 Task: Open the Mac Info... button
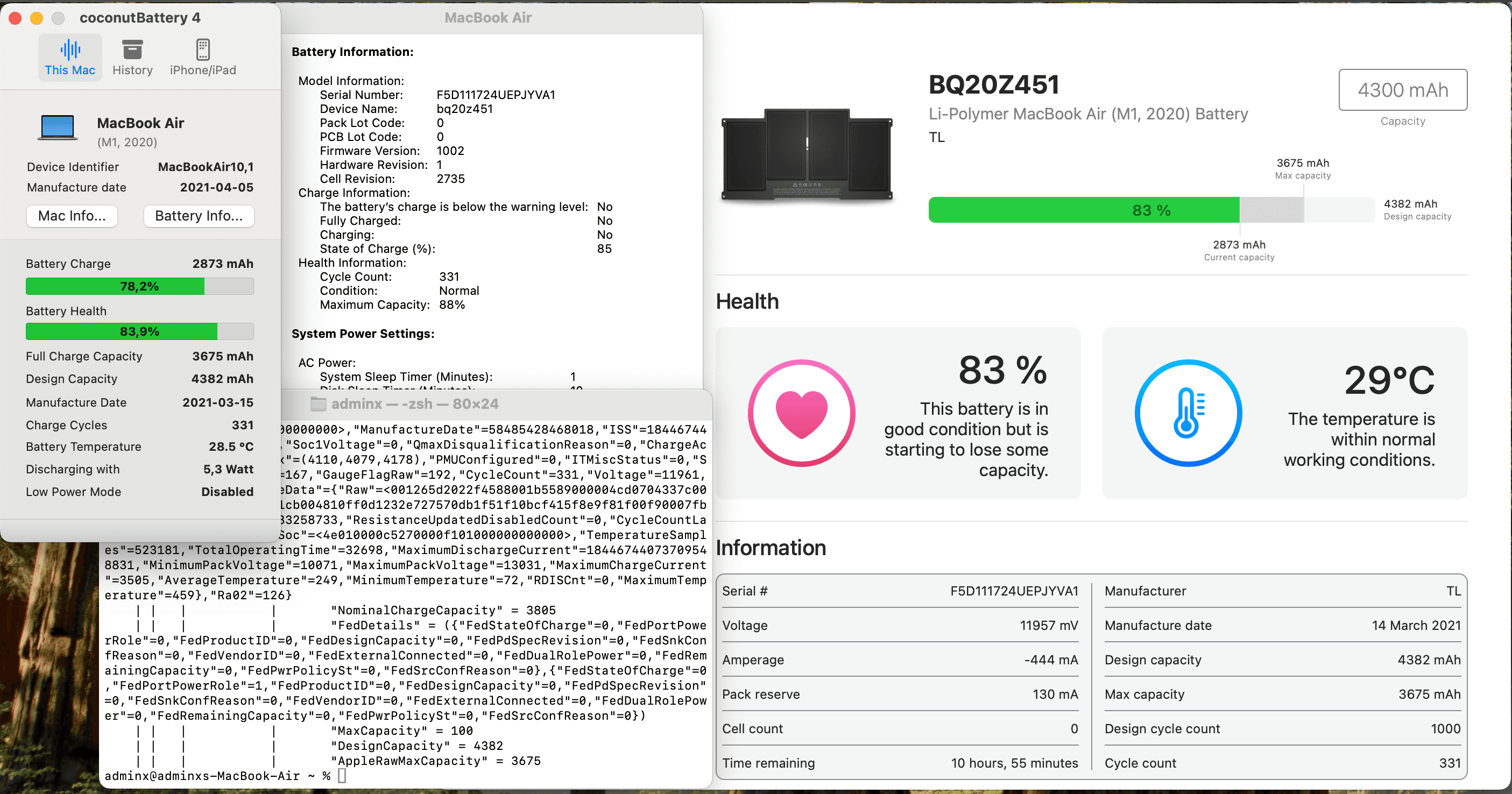[72, 216]
